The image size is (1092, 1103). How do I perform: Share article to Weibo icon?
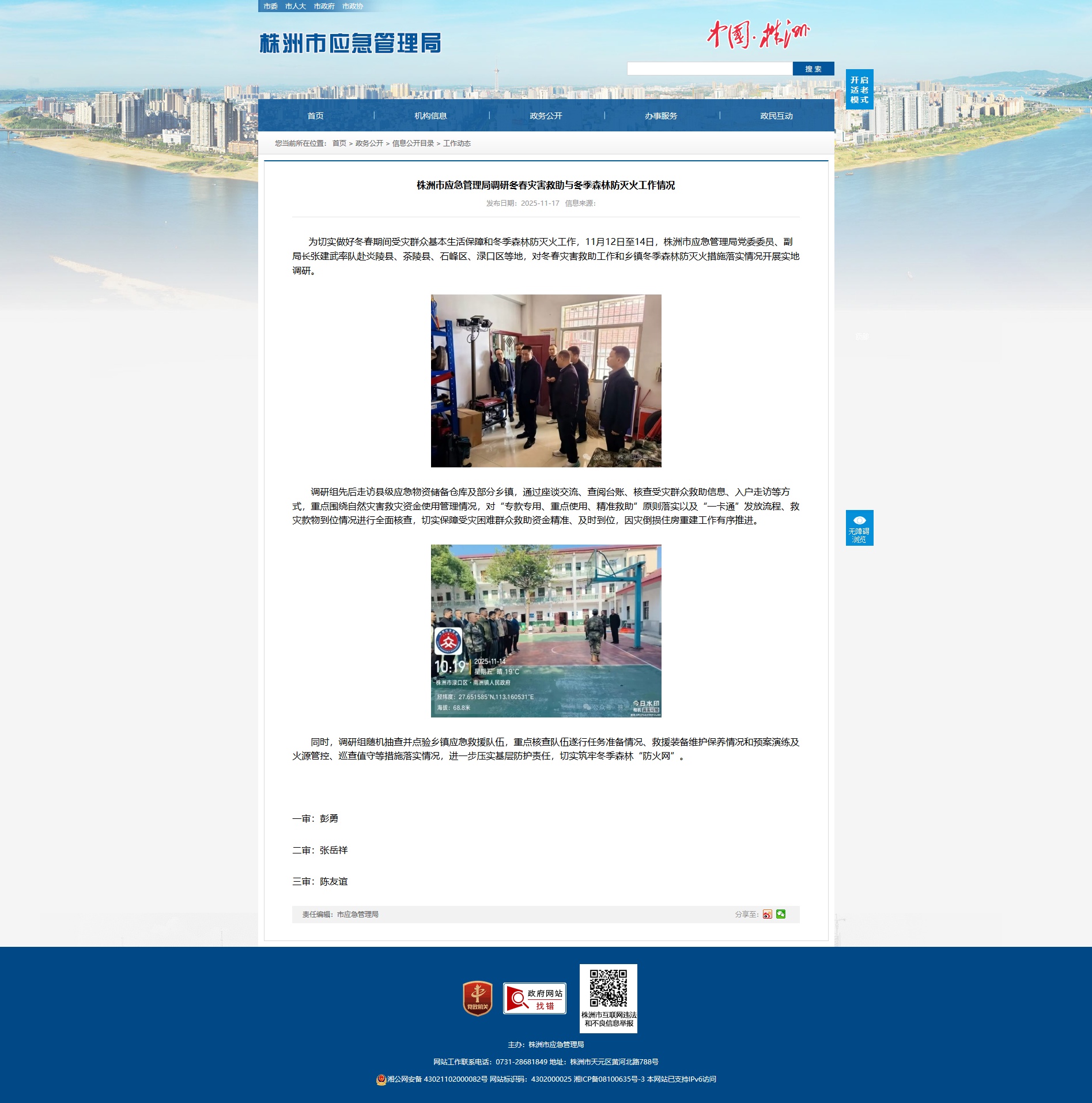[x=767, y=915]
